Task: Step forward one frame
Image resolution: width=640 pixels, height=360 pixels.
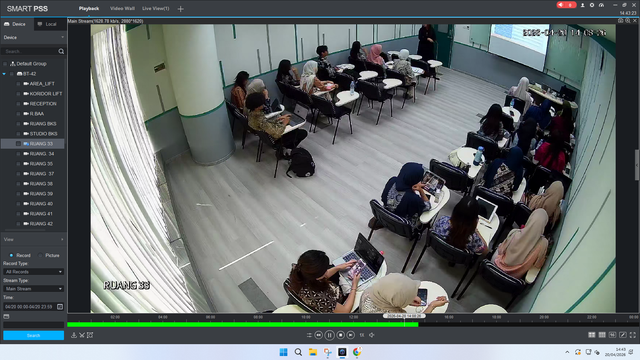Action: pyautogui.click(x=351, y=335)
